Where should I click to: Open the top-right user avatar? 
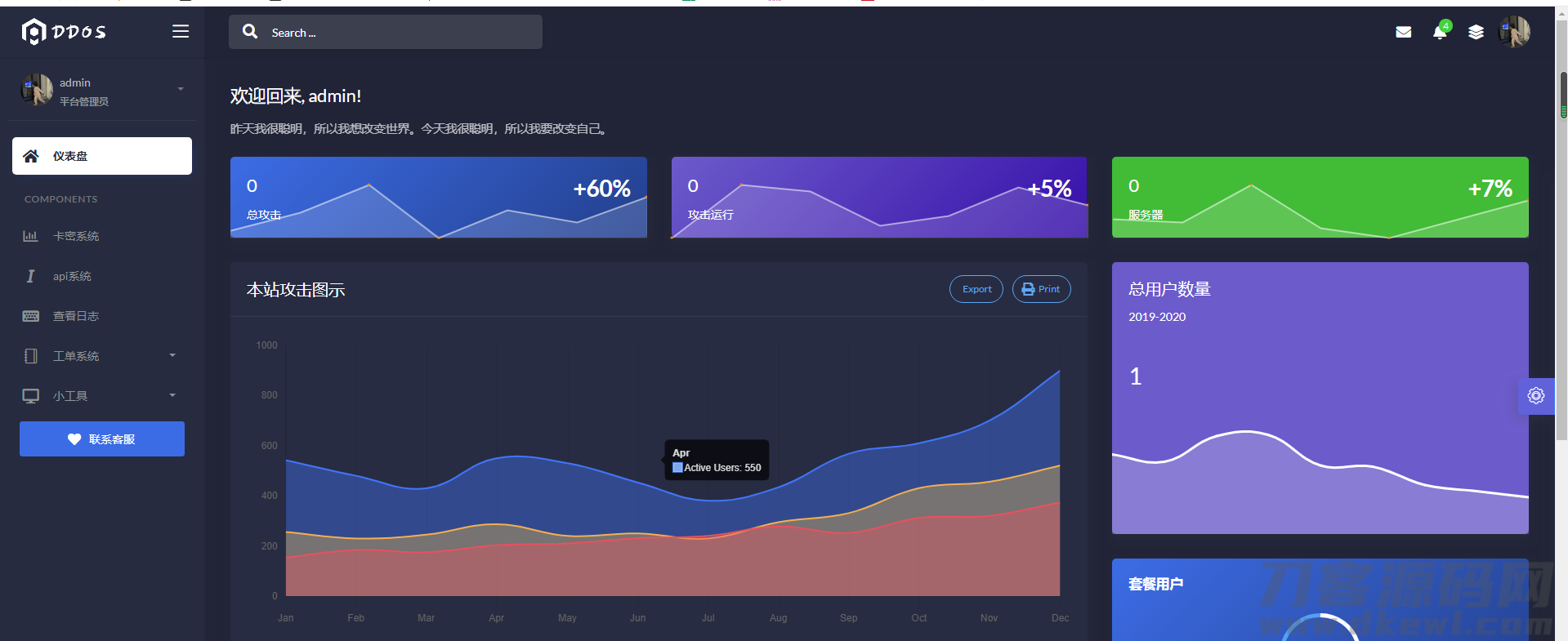click(1514, 32)
